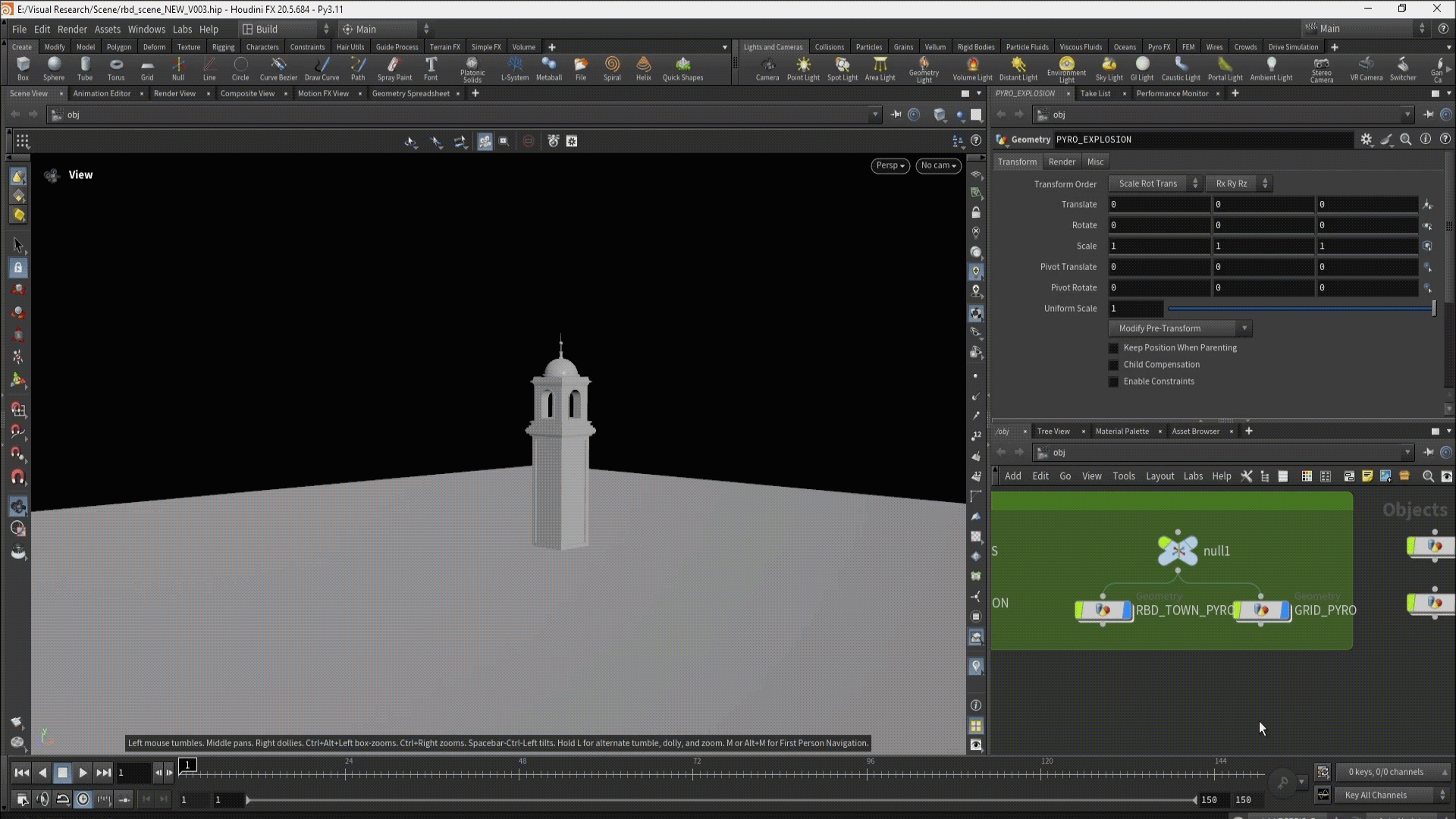Enable Keep Position When Parenting
Image resolution: width=1456 pixels, height=819 pixels.
point(1114,348)
